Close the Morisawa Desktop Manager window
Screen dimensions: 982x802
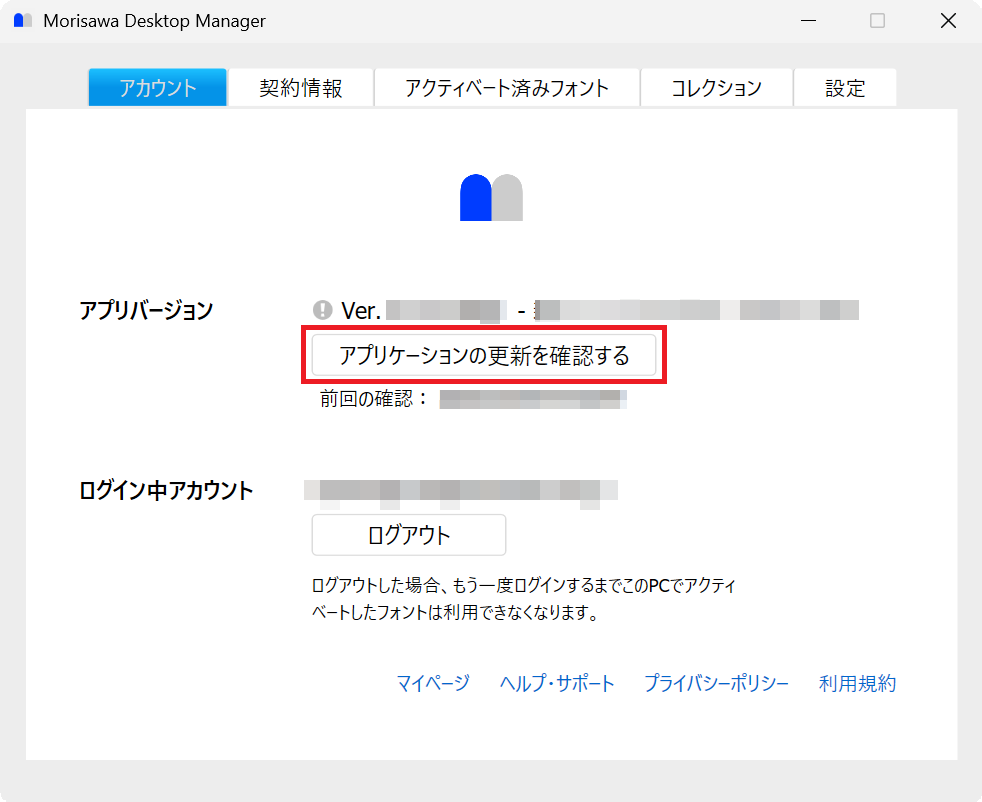948,21
